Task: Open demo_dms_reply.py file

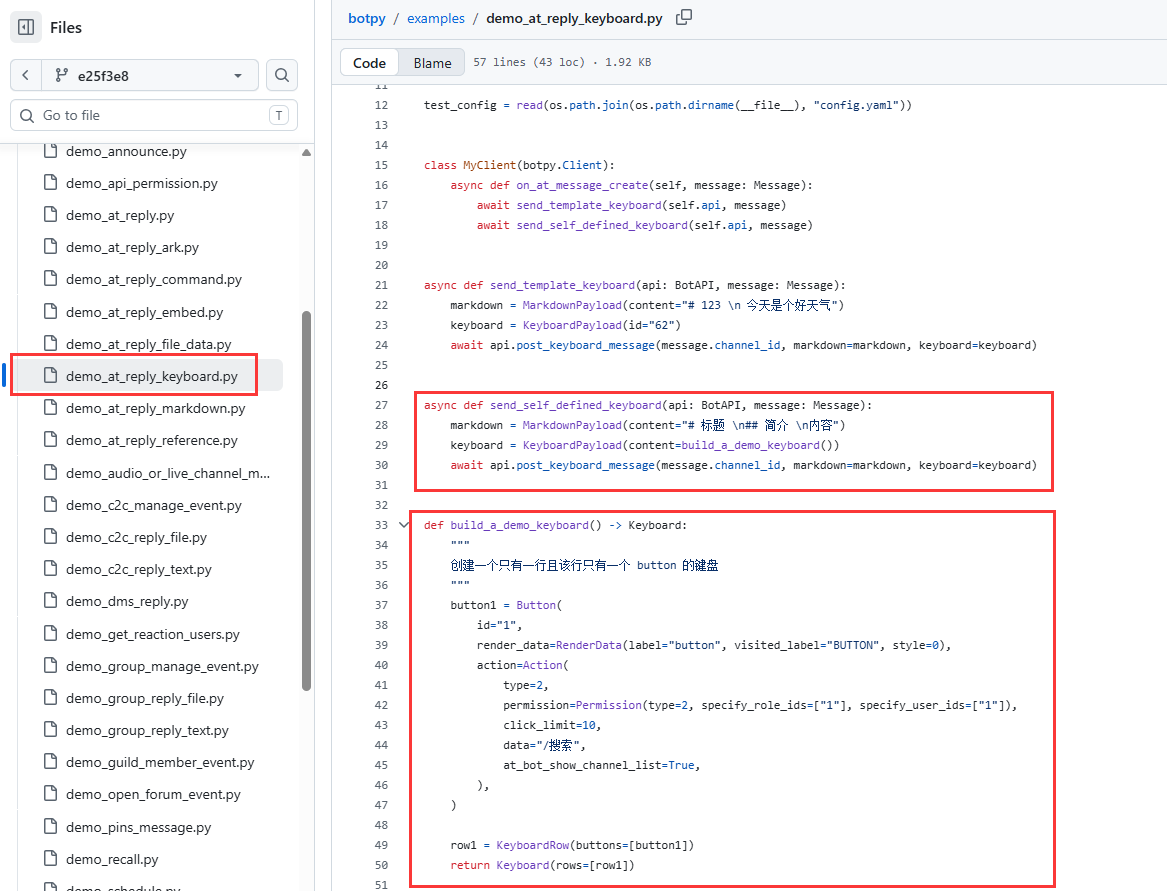Action: click(127, 601)
